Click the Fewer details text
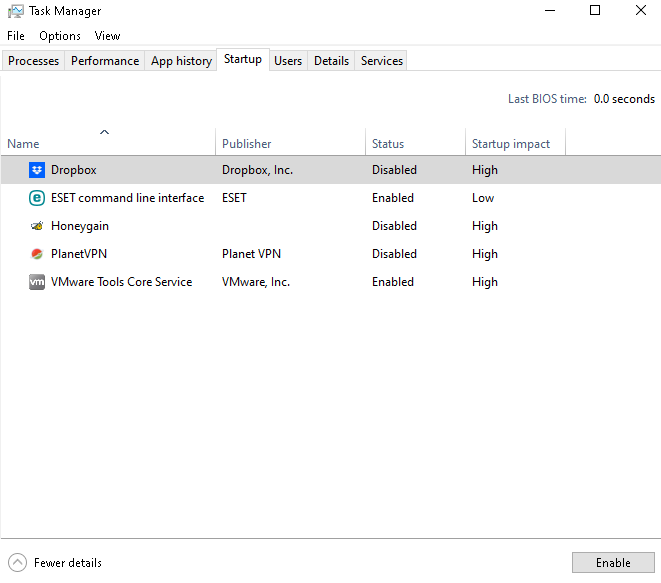This screenshot has height=583, width=661. pyautogui.click(x=68, y=563)
